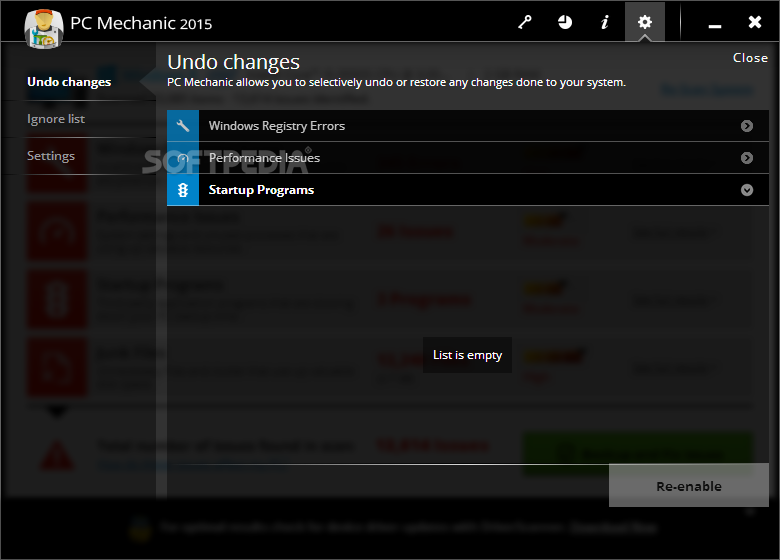Click the Re-enable button
The width and height of the screenshot is (780, 560).
(688, 486)
